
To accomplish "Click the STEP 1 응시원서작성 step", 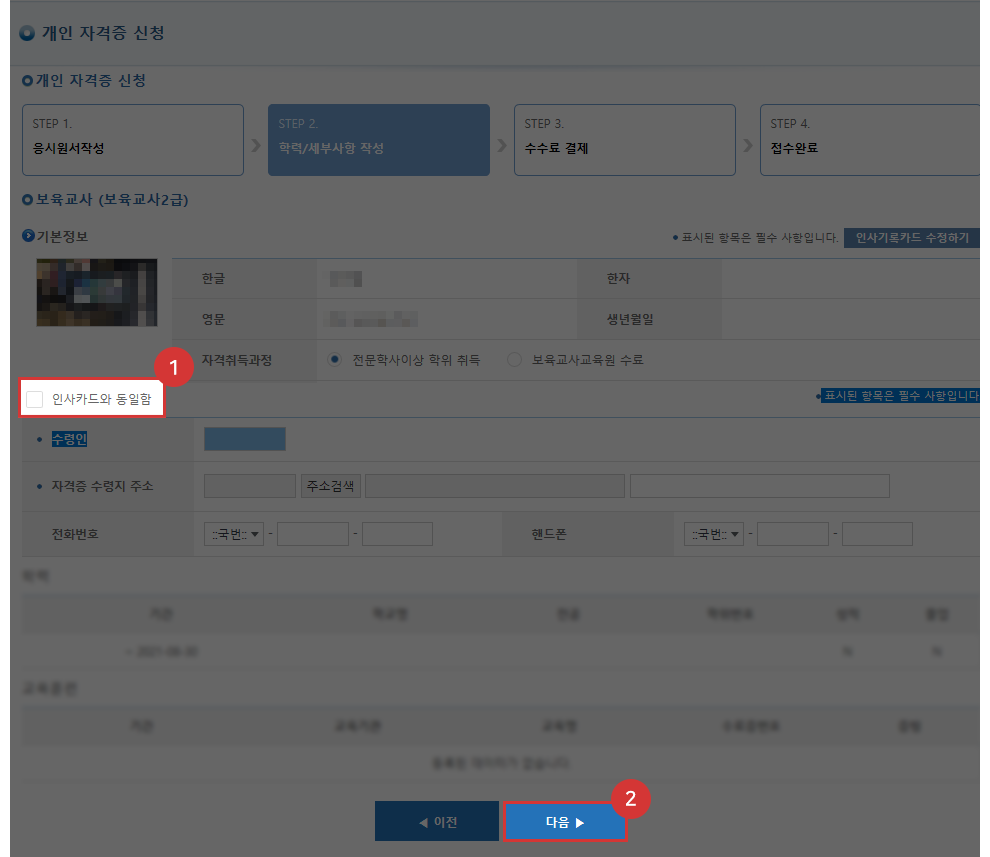I will tap(132, 140).
